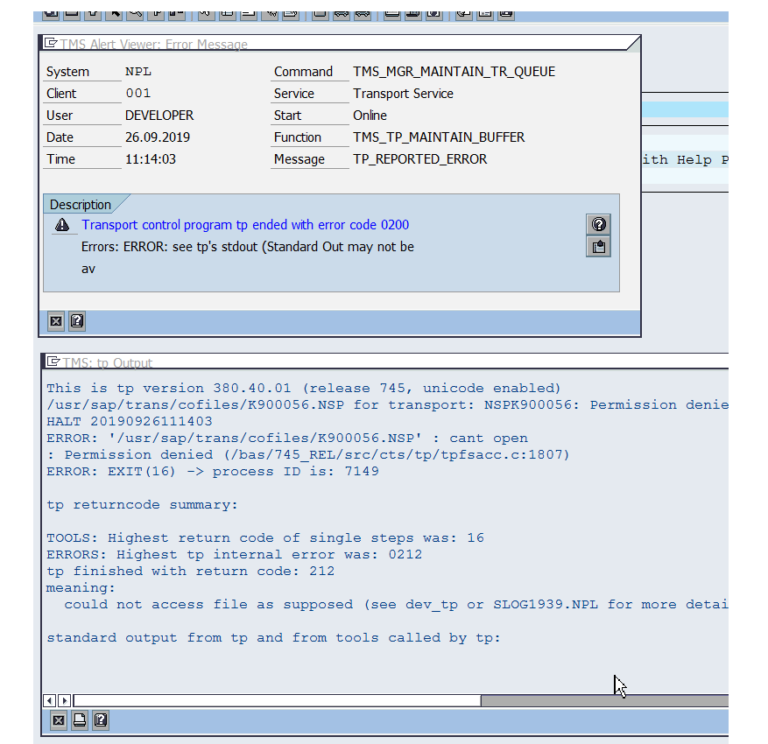The height and width of the screenshot is (744, 768).
Task: Click the 'could not access file as supposed' line
Action: click(x=396, y=604)
